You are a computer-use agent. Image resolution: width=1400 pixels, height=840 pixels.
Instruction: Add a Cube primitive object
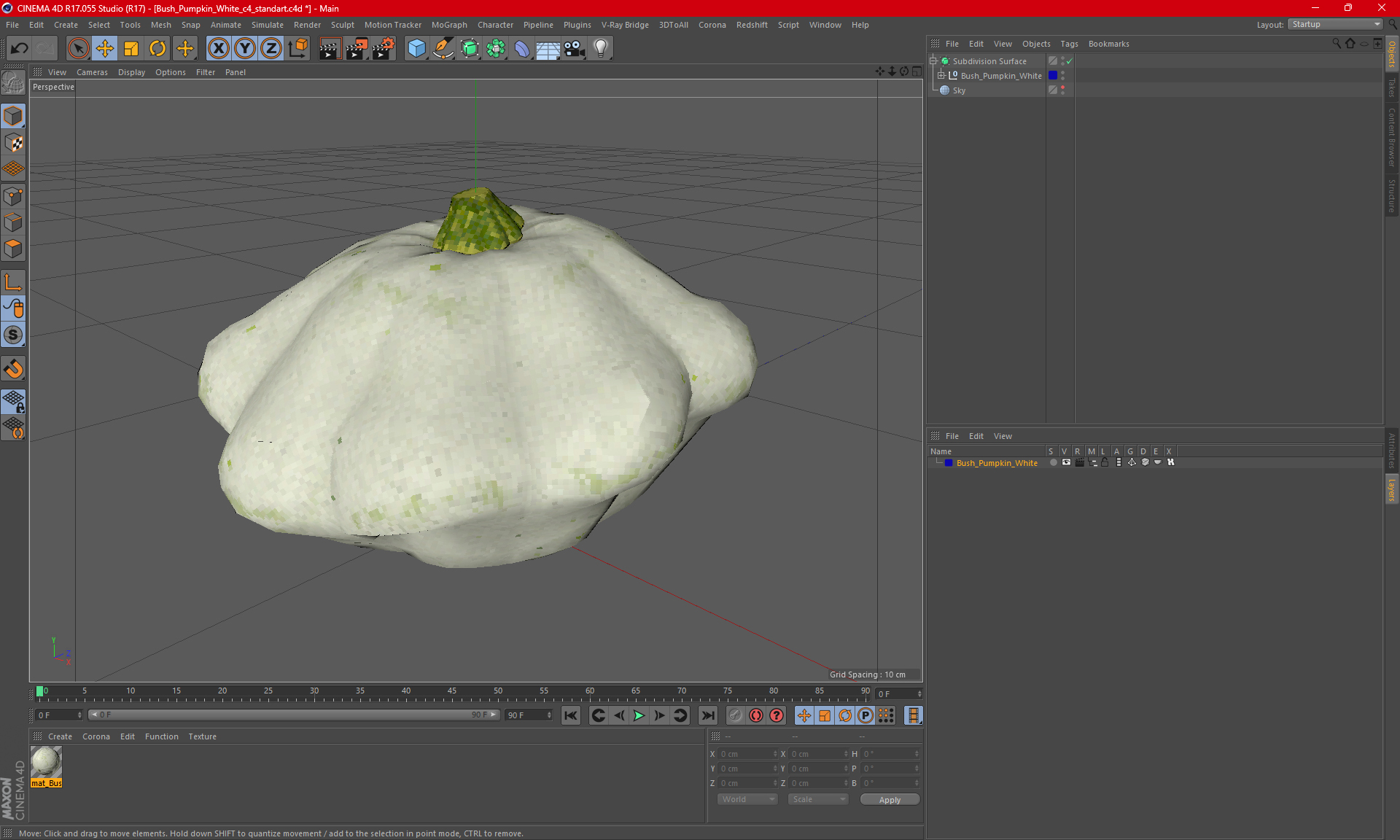point(416,49)
